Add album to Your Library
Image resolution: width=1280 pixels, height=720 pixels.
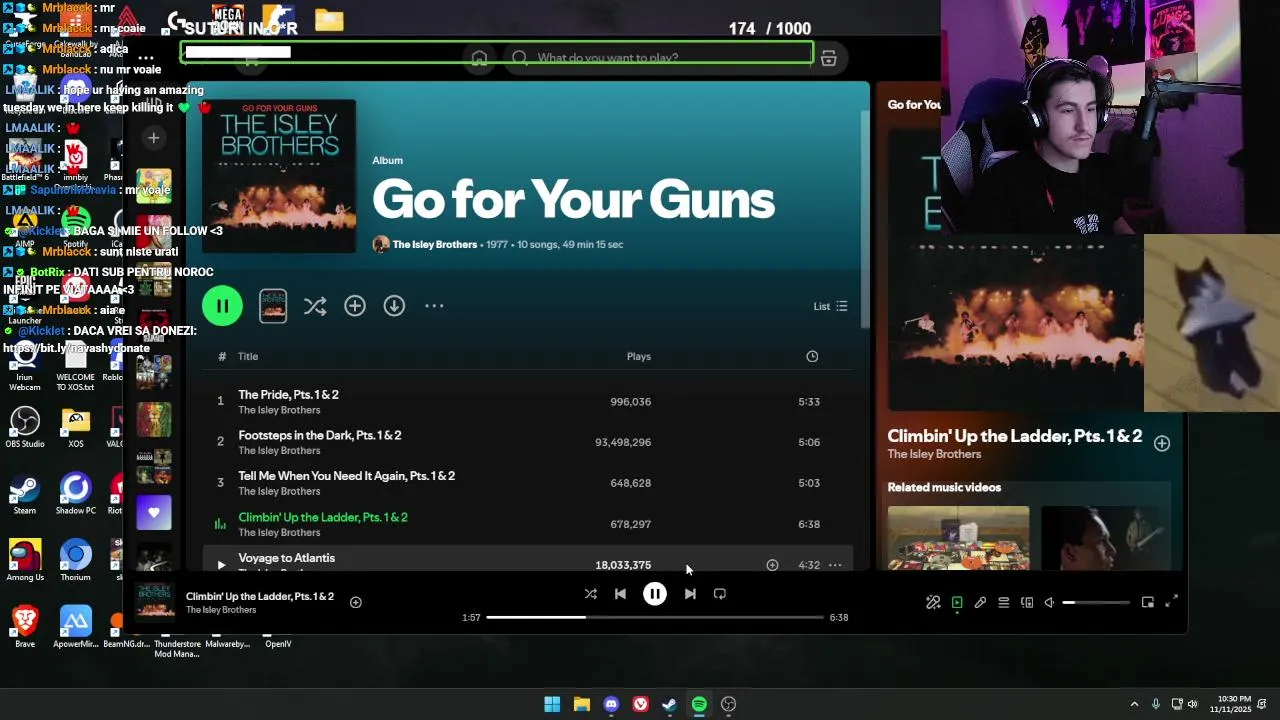click(355, 306)
